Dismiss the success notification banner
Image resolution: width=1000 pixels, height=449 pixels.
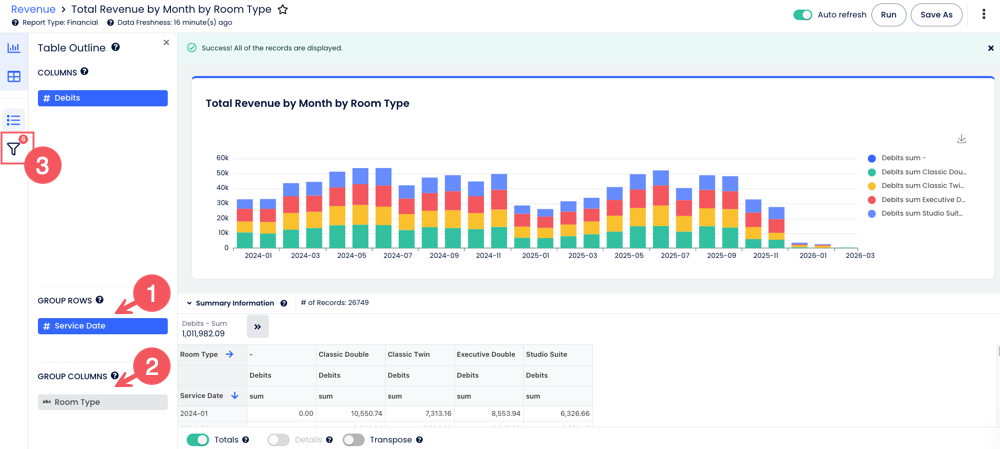pos(990,48)
